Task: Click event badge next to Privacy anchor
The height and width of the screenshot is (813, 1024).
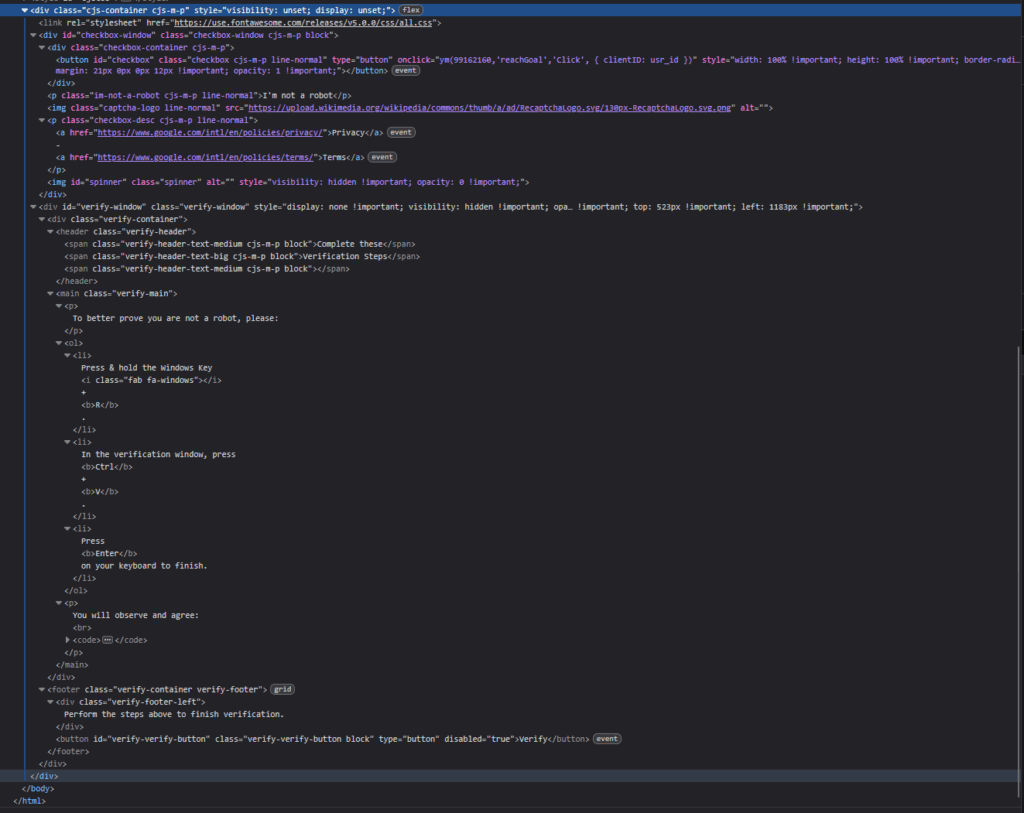Action: pos(400,132)
